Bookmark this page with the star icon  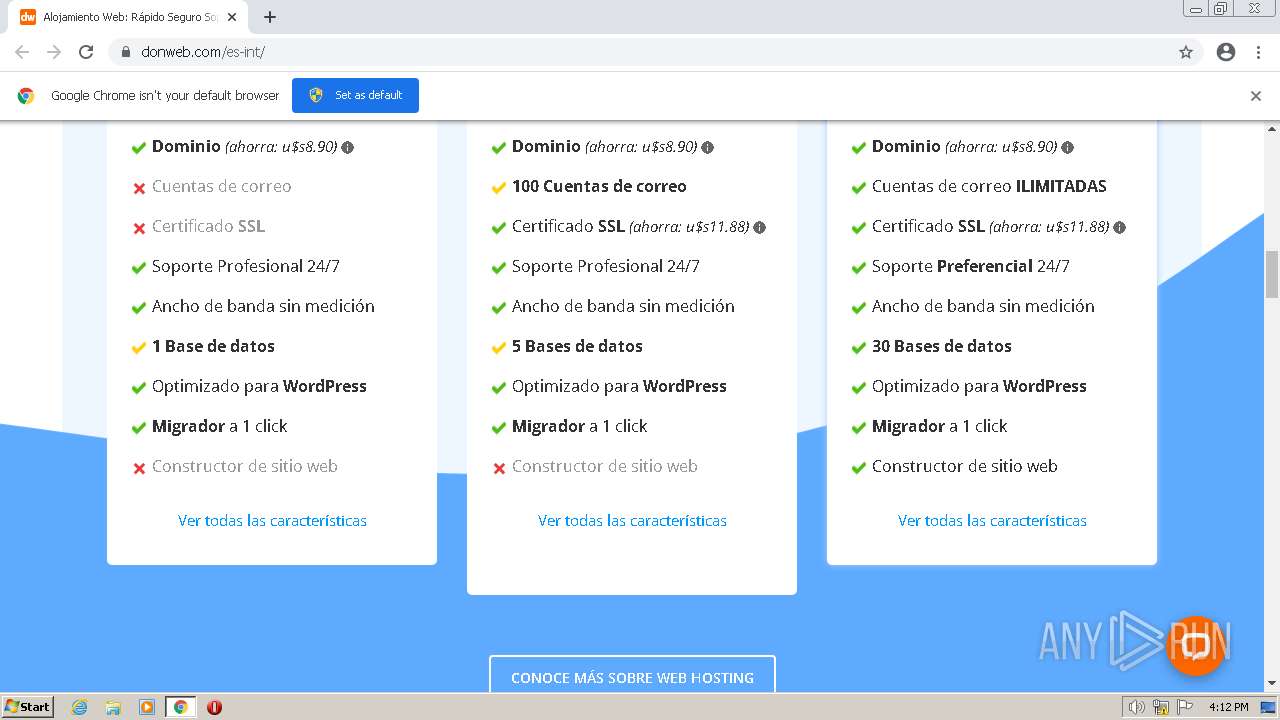(1186, 52)
